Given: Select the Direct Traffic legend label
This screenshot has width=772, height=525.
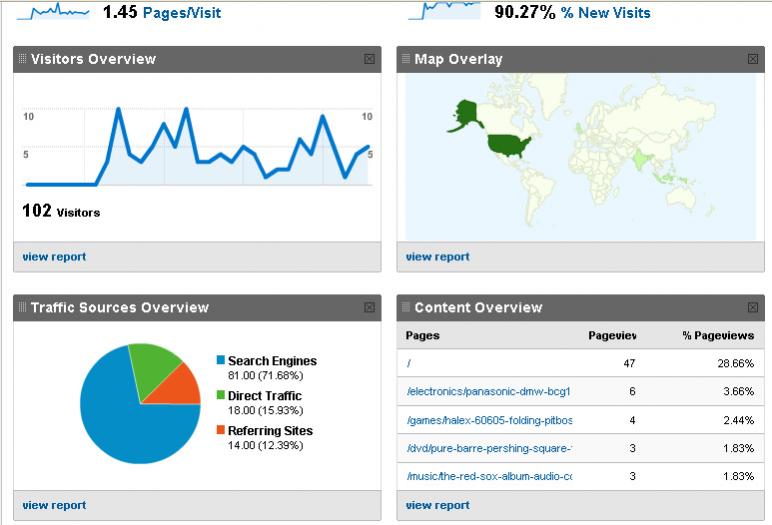Looking at the screenshot, I should [265, 396].
